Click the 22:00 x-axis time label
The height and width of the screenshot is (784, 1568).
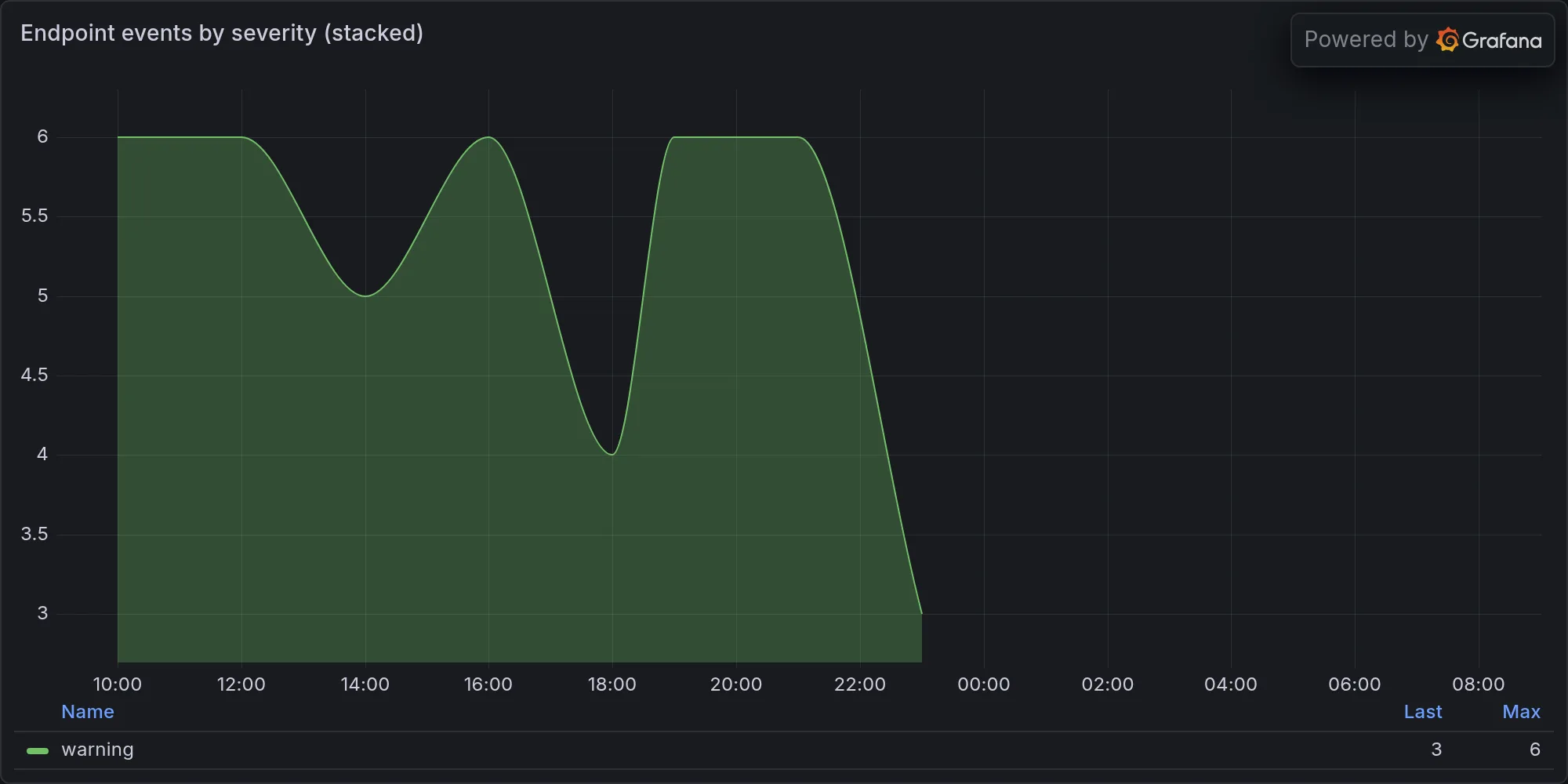pos(860,684)
